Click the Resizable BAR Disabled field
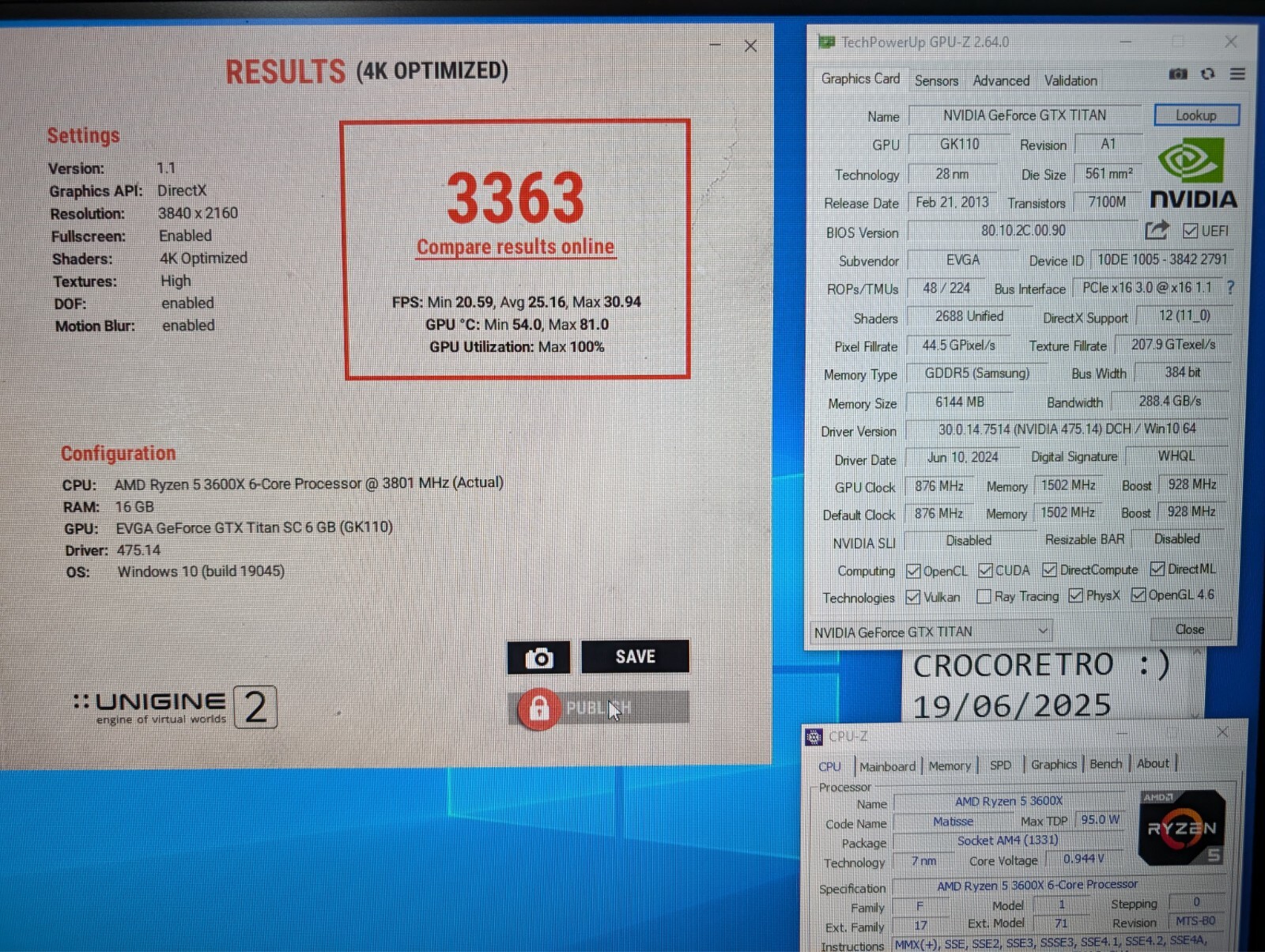 [x=1177, y=538]
